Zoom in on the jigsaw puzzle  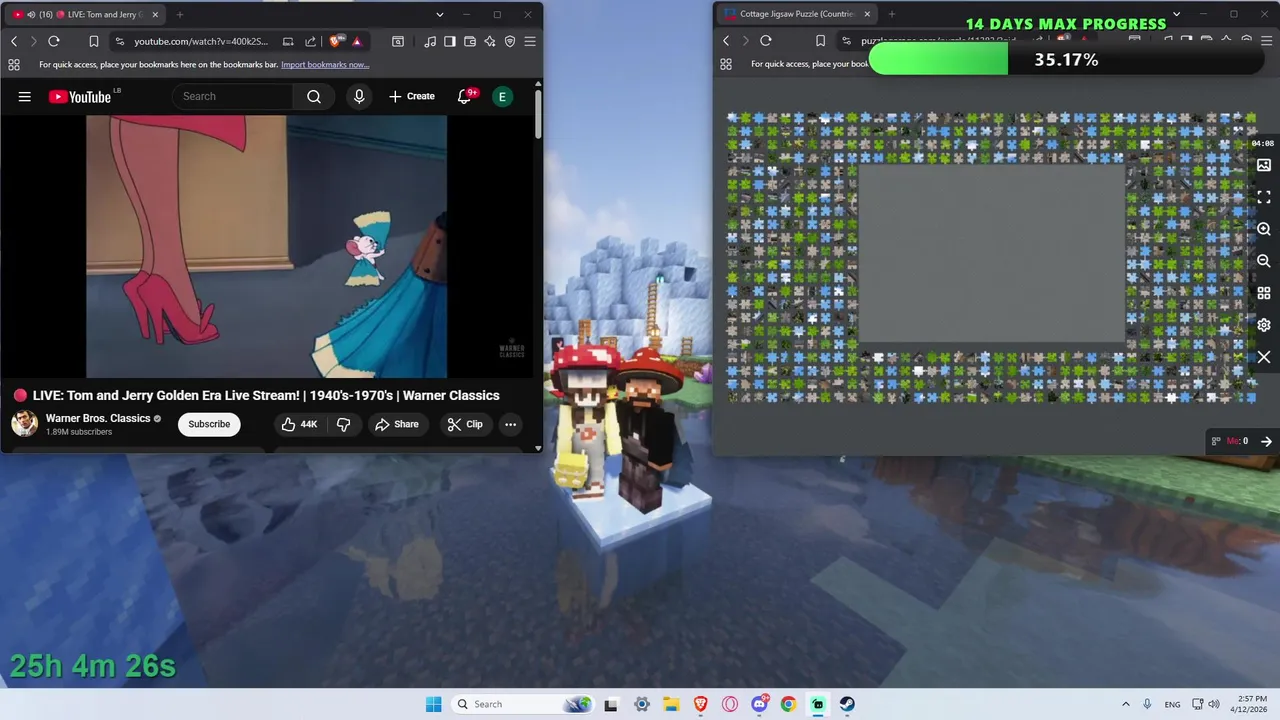click(x=1264, y=229)
